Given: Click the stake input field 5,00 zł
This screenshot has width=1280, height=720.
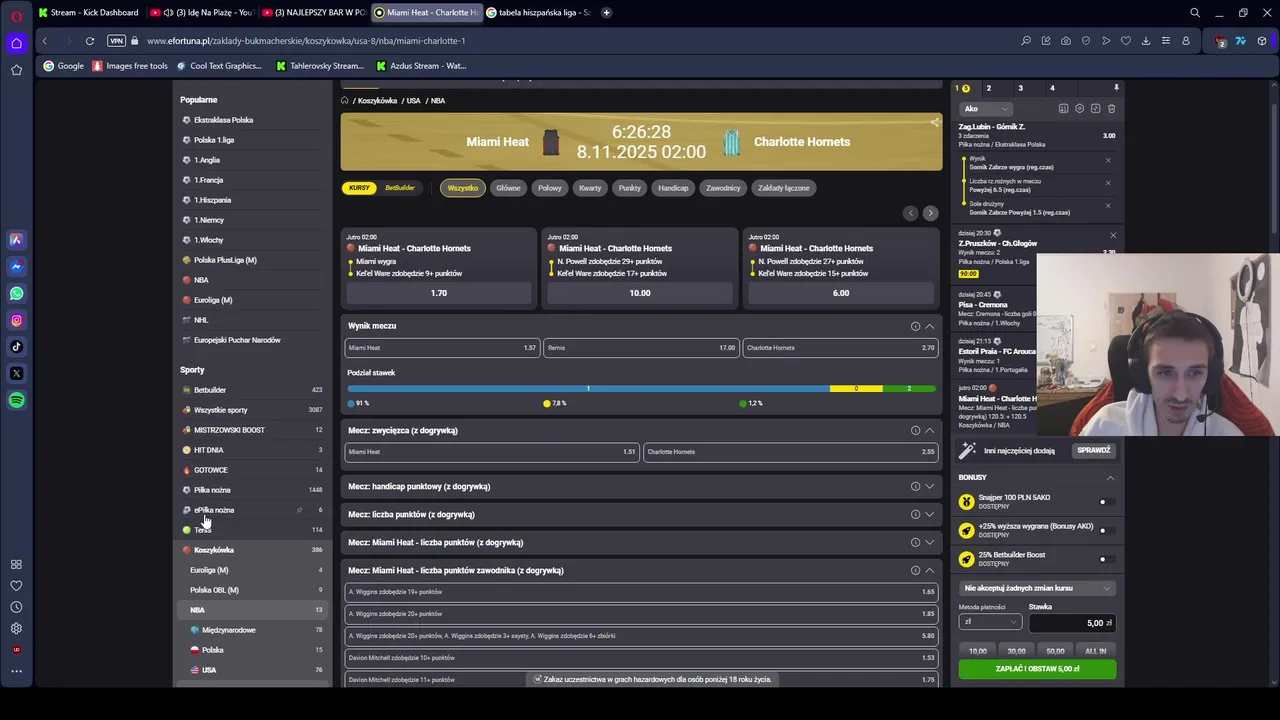Looking at the screenshot, I should [x=1071, y=623].
